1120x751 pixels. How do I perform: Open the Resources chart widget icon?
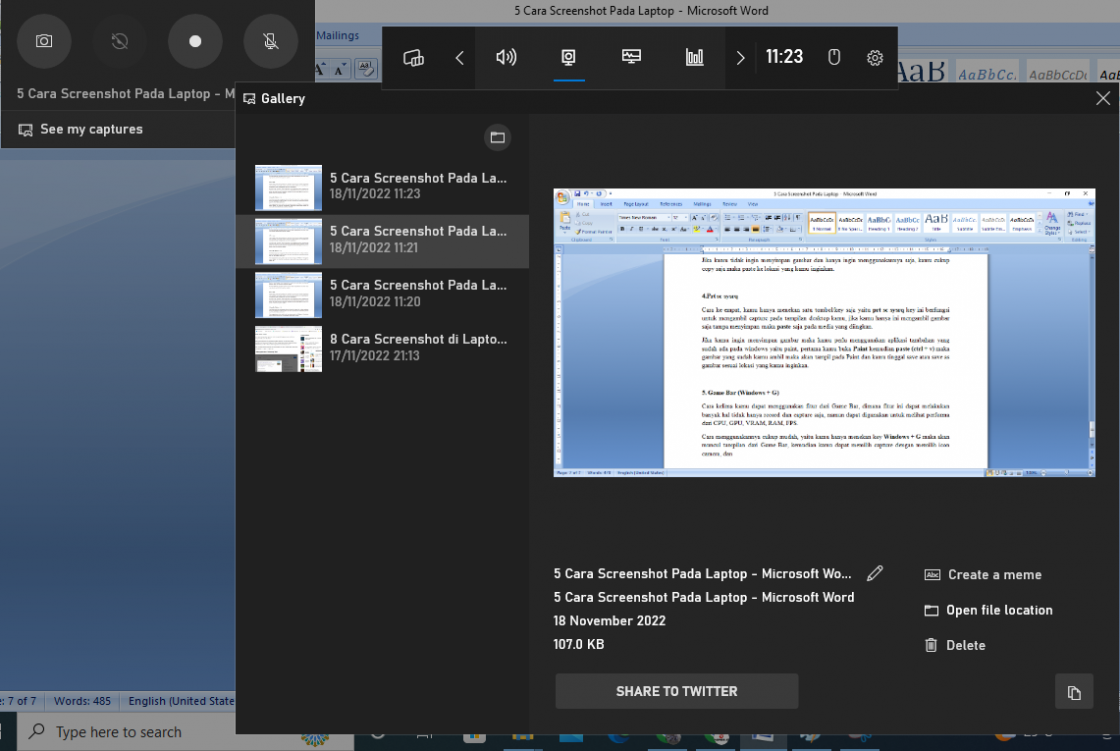point(694,58)
